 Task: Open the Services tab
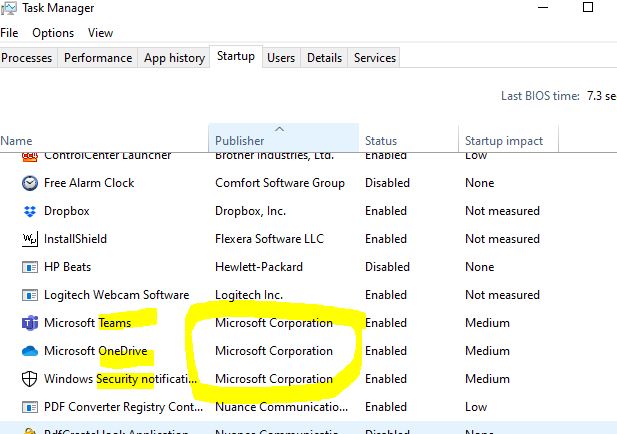[x=375, y=58]
